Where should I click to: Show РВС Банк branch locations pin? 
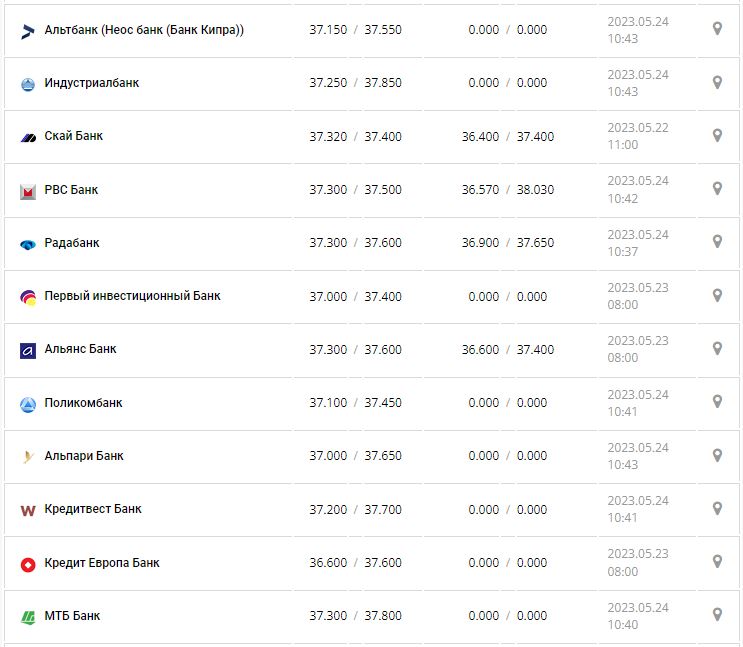coord(717,188)
